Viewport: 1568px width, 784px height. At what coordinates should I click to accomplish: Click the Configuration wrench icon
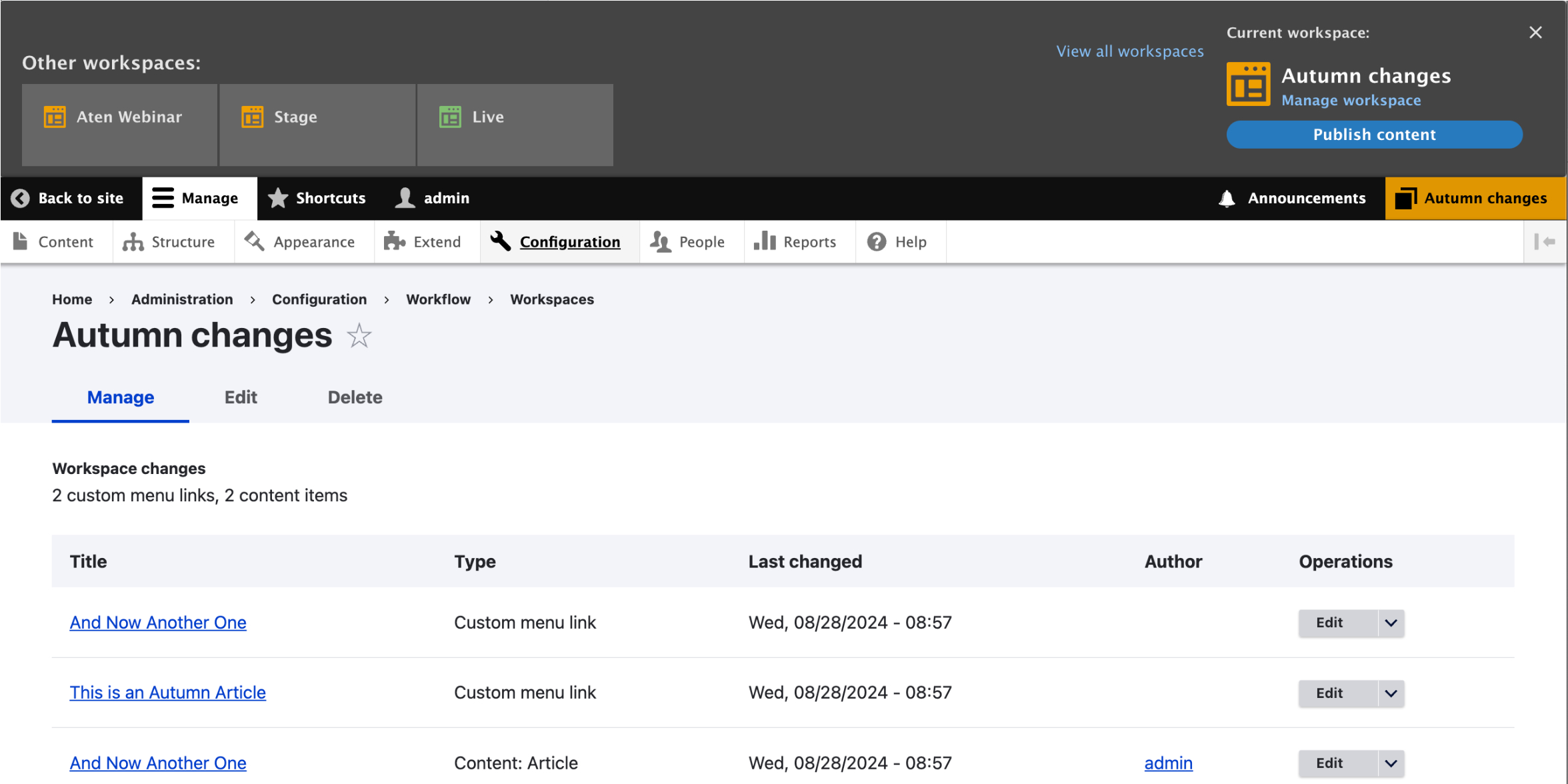click(x=498, y=242)
